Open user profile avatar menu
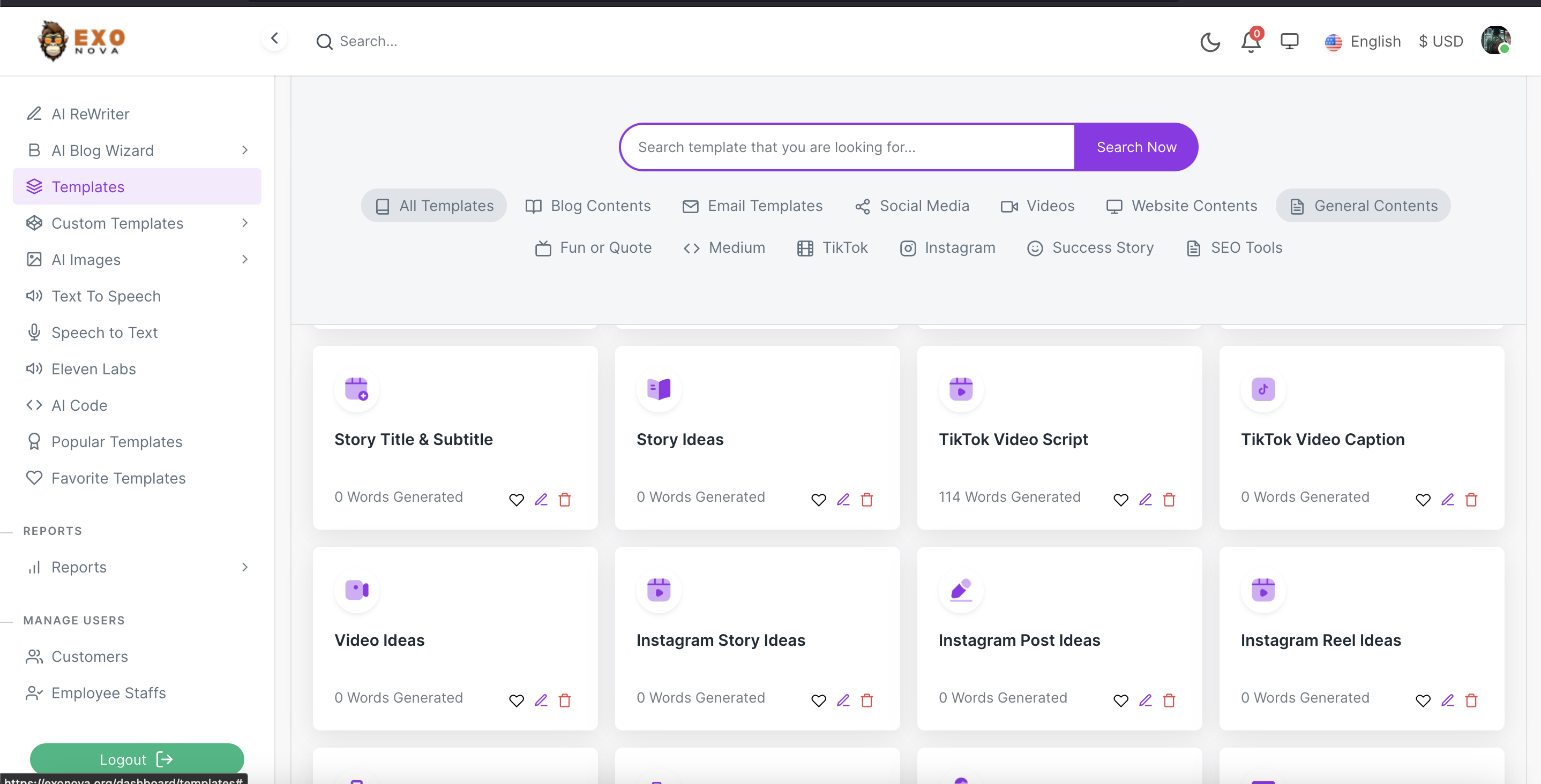Screen dimensions: 1541x784 [1495, 41]
